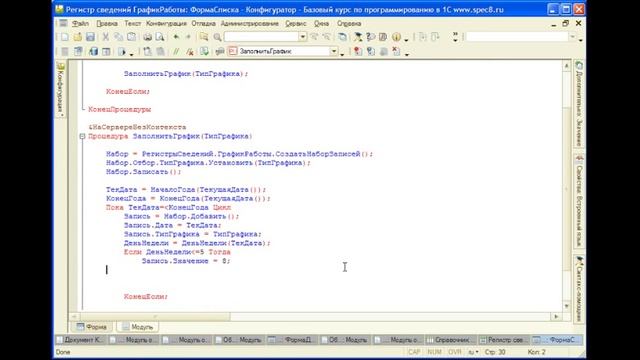Image resolution: width=640 pixels, height=360 pixels.
Task: Switch to the Форма tab
Action: coord(92,327)
